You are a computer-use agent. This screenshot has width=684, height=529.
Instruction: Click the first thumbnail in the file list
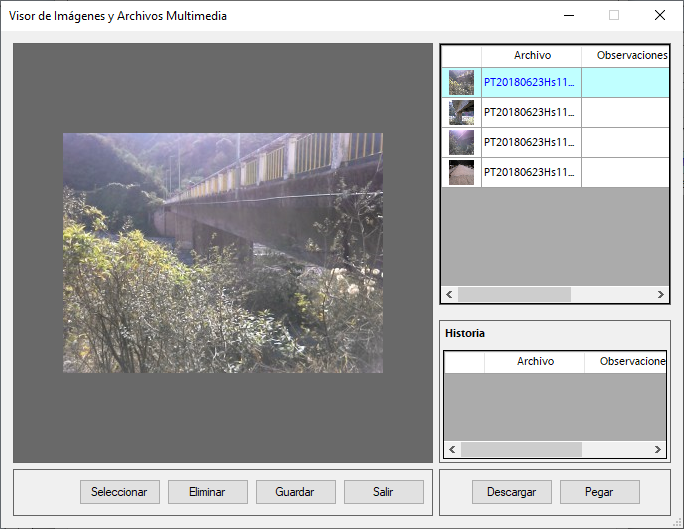coord(461,83)
